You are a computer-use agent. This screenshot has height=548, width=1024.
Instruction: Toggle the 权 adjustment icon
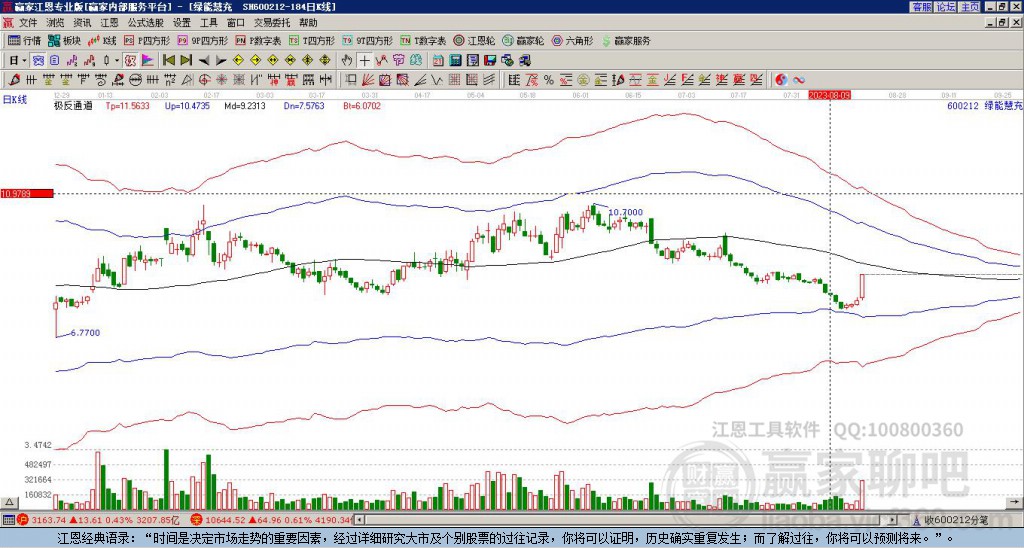pos(130,61)
